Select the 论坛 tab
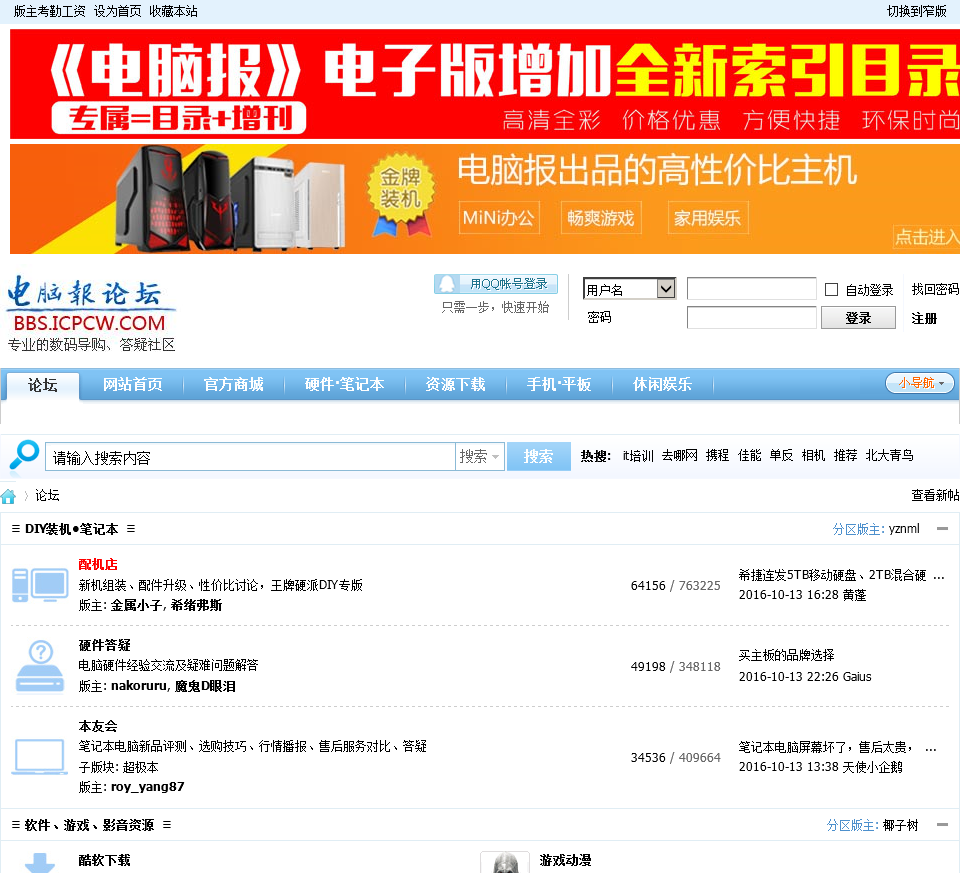 (43, 385)
